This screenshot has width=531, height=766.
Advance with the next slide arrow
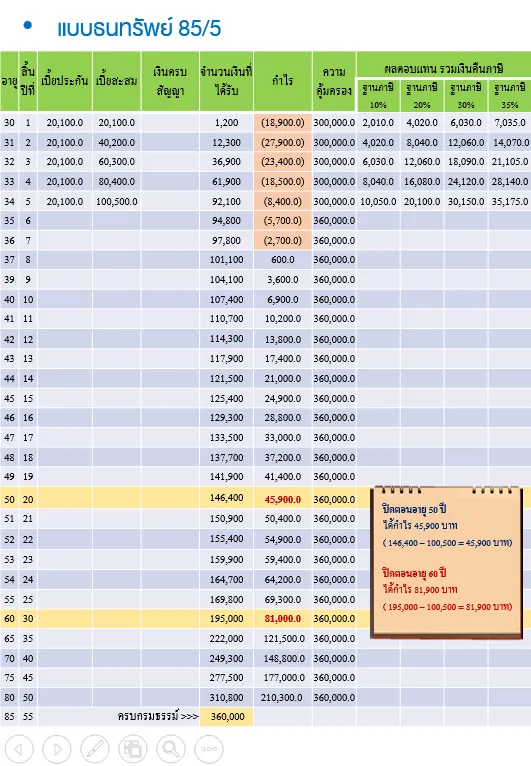(x=57, y=748)
